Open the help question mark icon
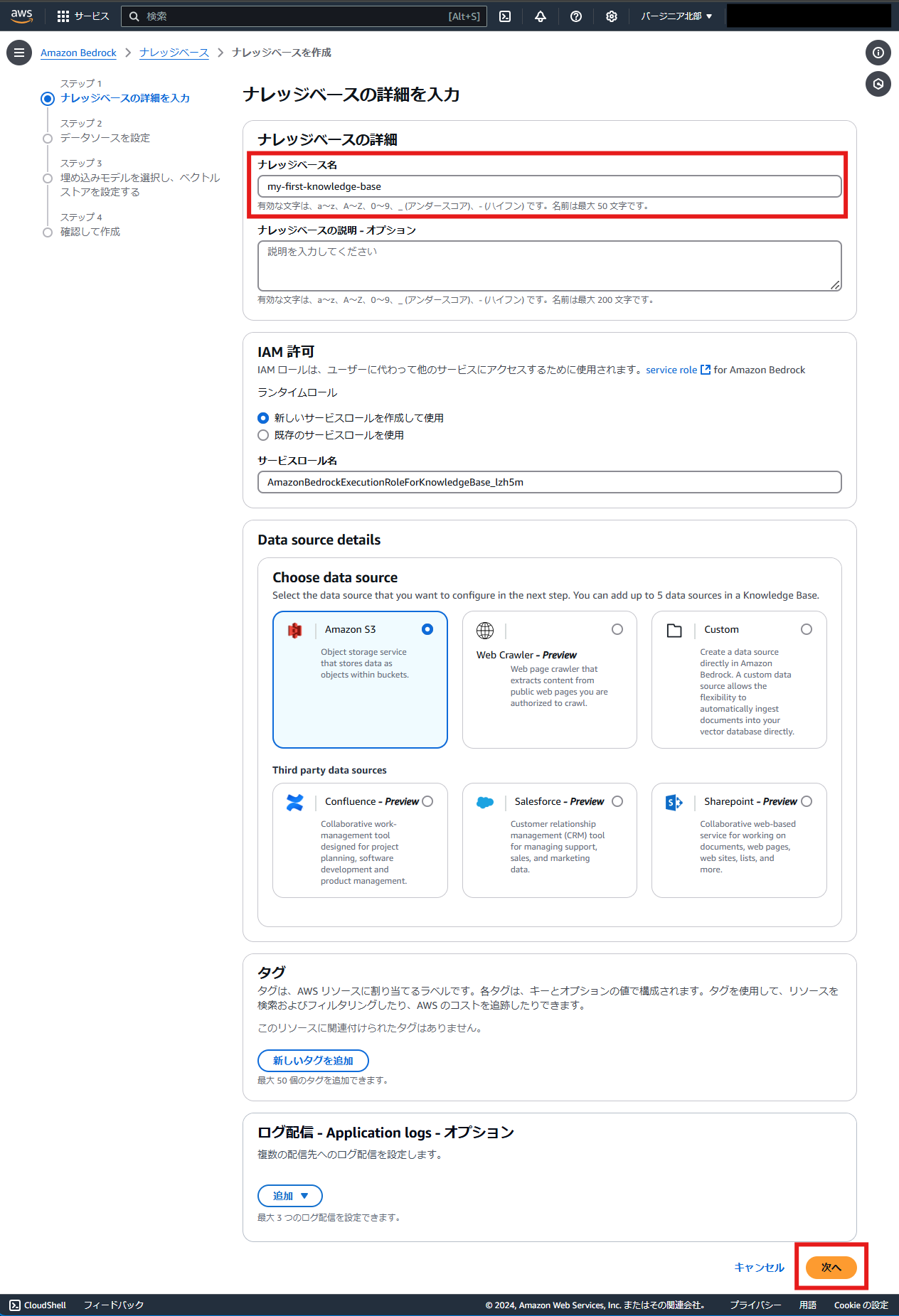The image size is (899, 1316). tap(576, 16)
